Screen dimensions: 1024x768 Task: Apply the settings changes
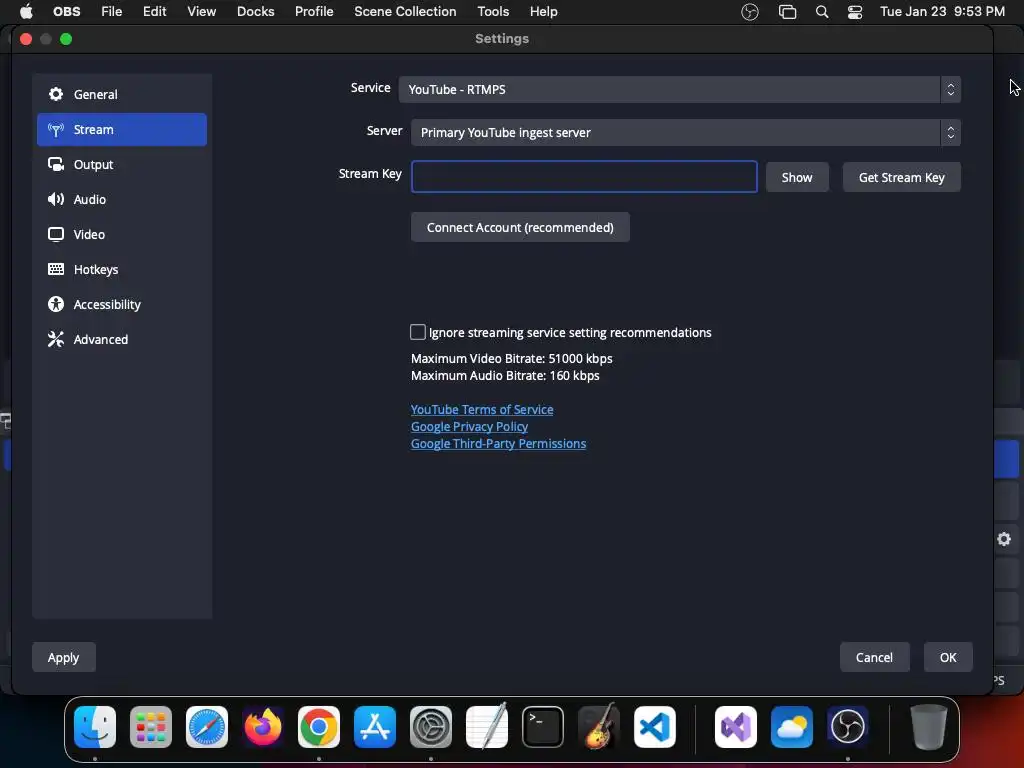(x=63, y=658)
